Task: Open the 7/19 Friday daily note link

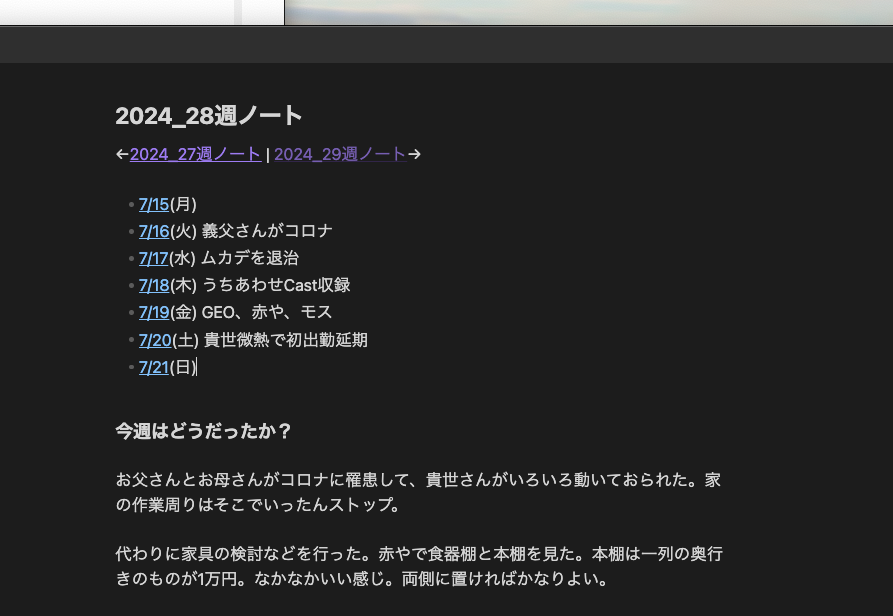Action: coord(153,312)
